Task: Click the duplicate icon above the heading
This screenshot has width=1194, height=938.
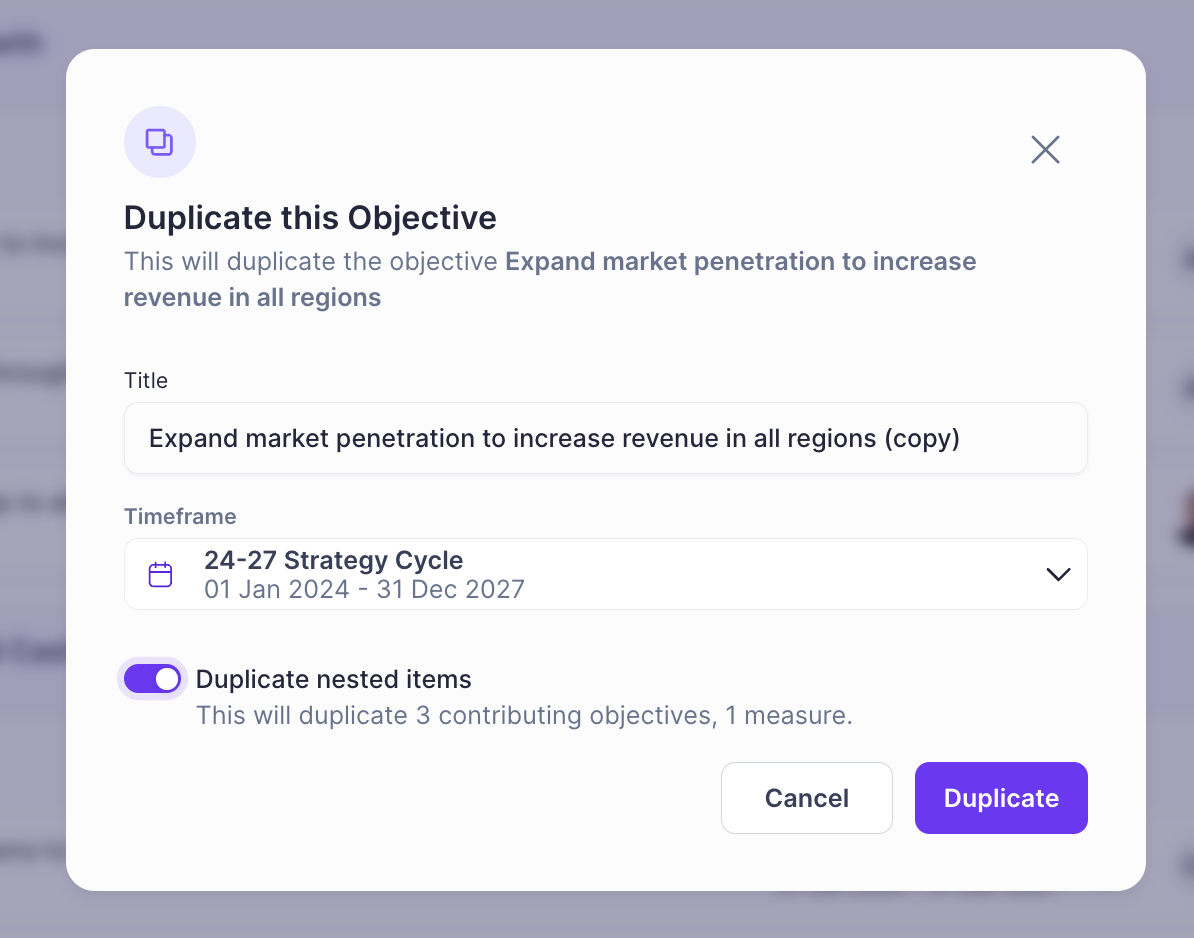Action: pyautogui.click(x=160, y=142)
